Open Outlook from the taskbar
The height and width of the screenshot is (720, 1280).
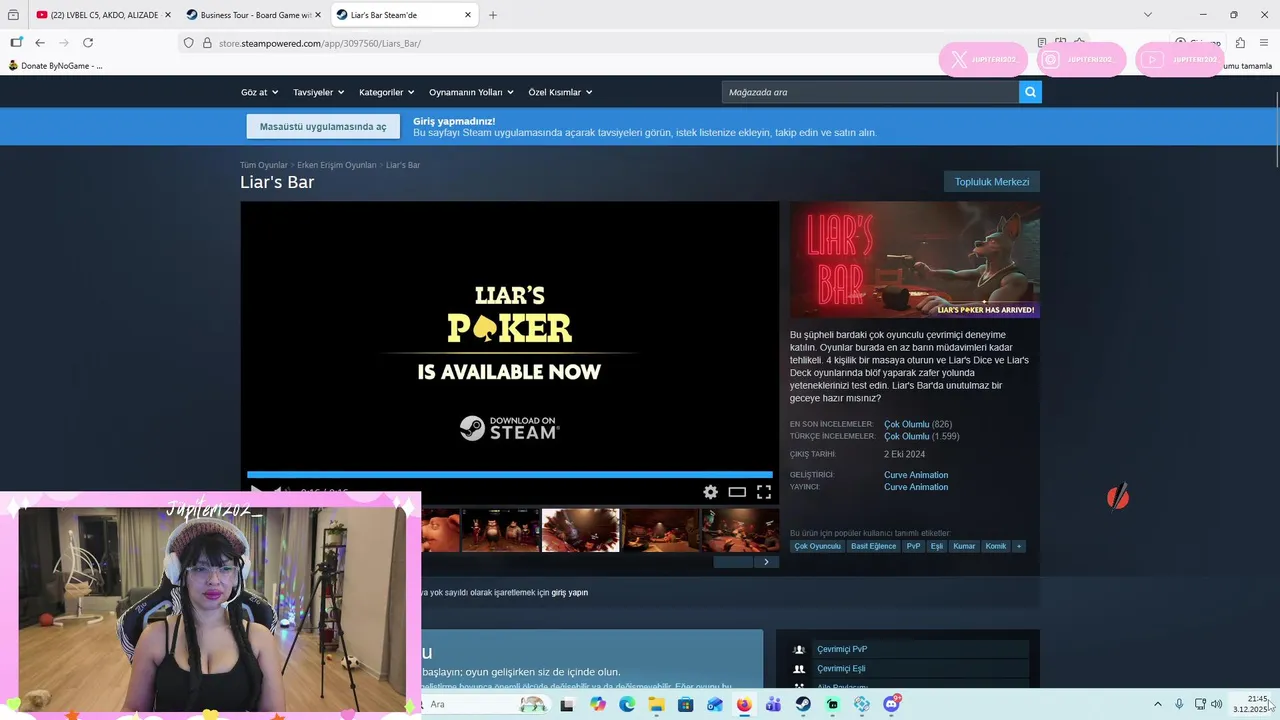714,704
